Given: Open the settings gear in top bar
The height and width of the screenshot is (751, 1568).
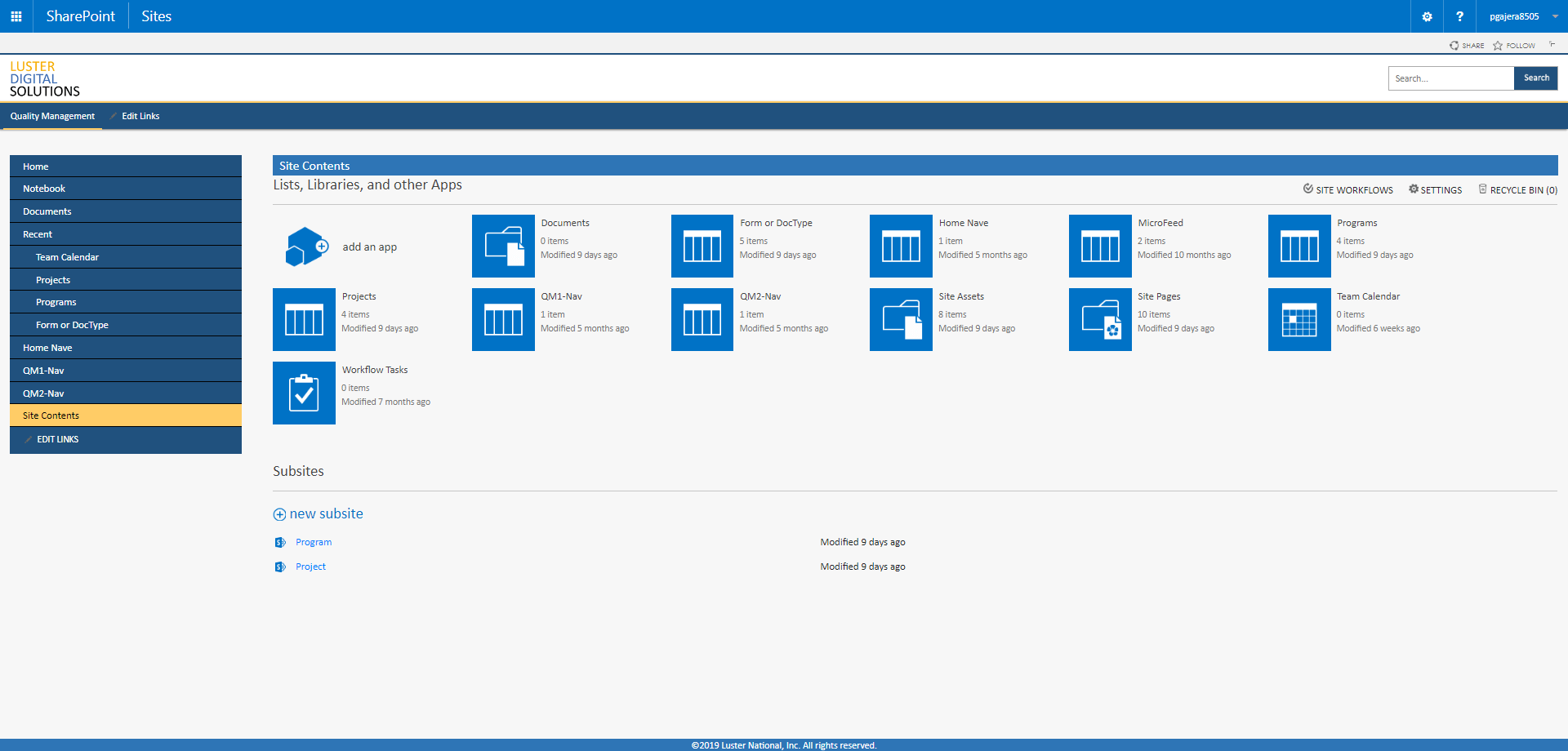Looking at the screenshot, I should (1427, 16).
